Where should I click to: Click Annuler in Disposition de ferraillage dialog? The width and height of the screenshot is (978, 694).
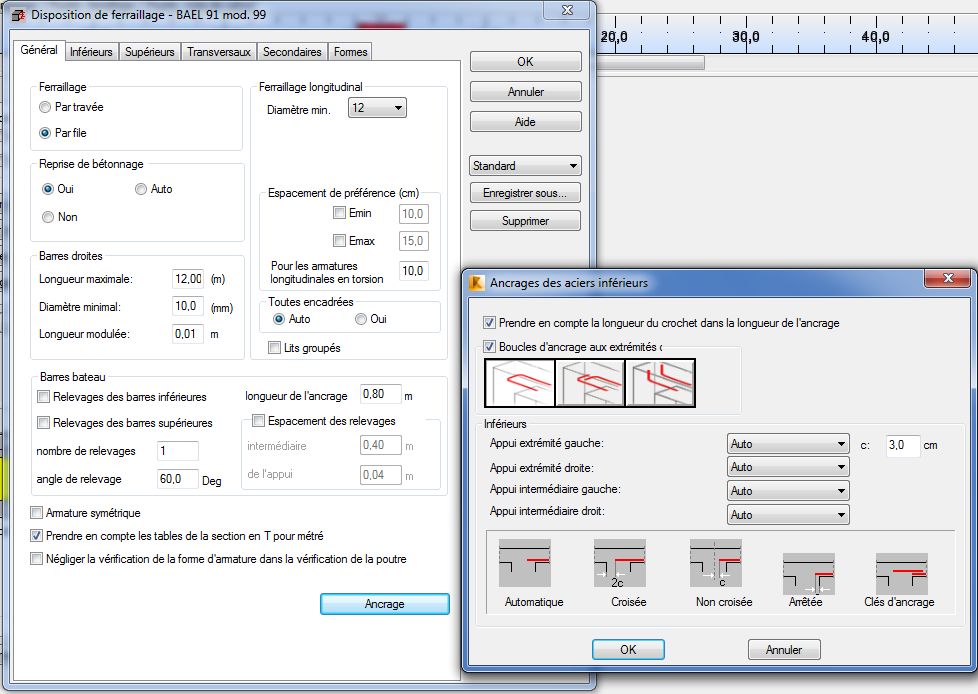point(525,92)
